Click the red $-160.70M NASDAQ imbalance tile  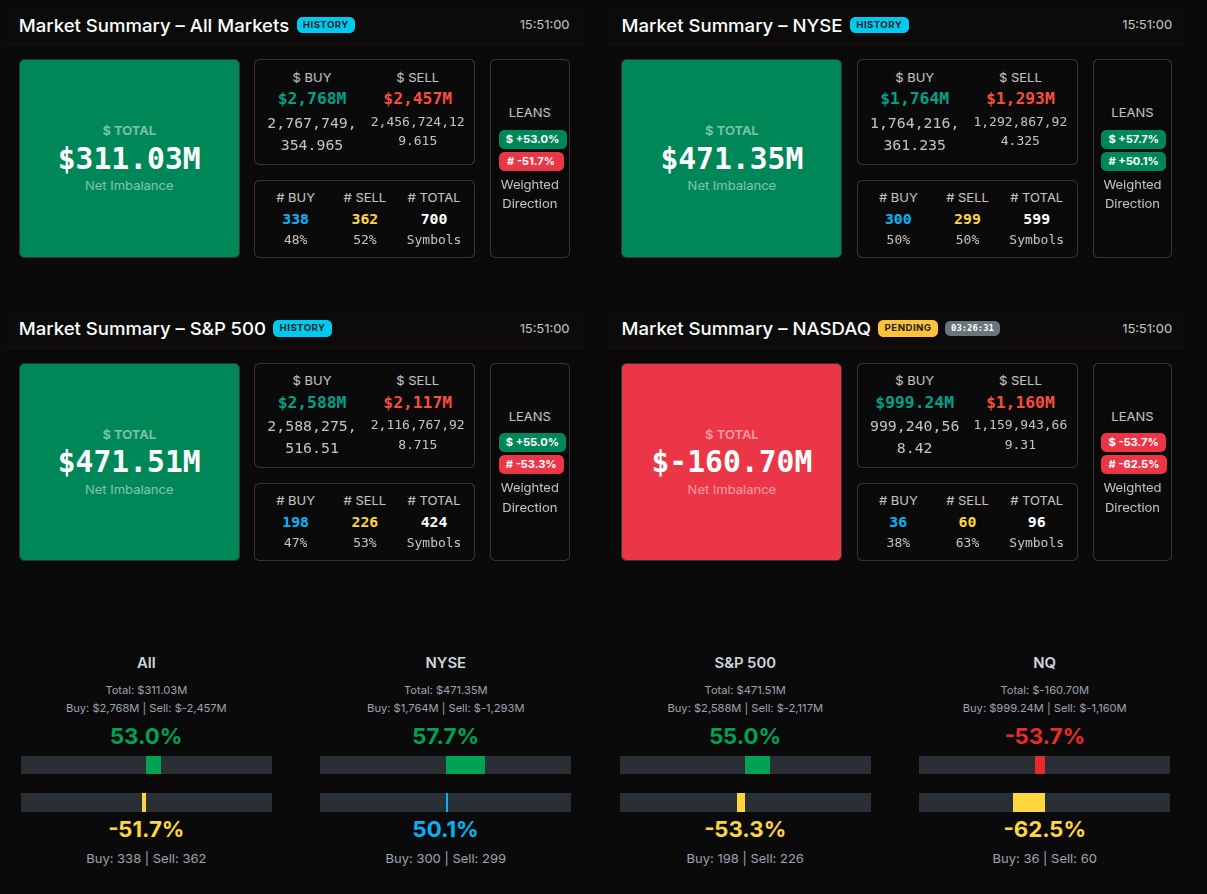731,461
